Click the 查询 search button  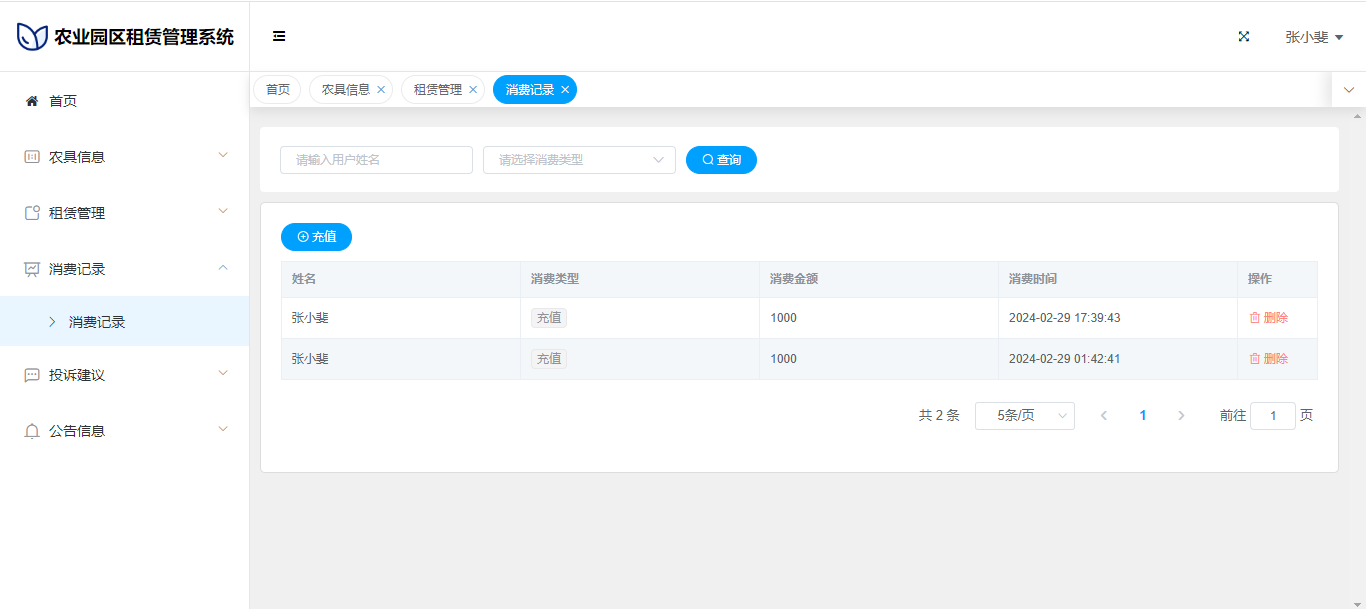pyautogui.click(x=721, y=160)
